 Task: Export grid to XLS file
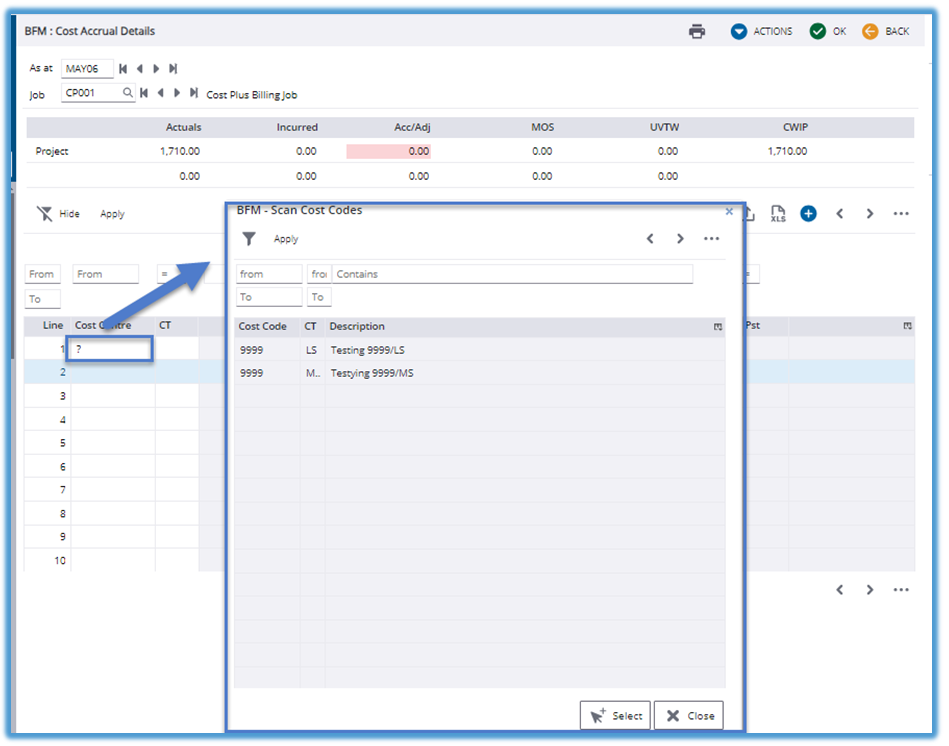click(778, 214)
